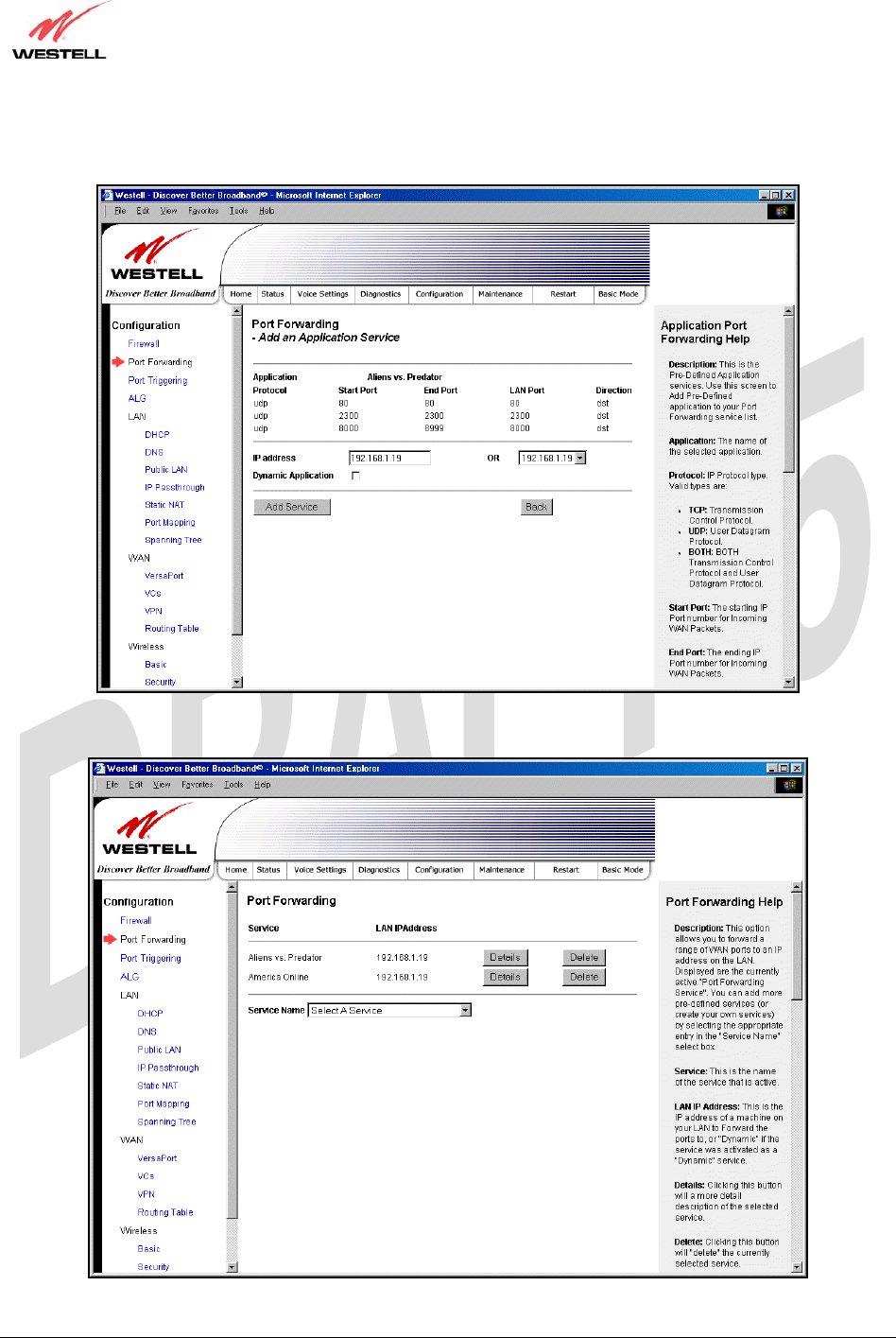Click Port Mapping link in top window
The width and height of the screenshot is (896, 1338).
coord(170,523)
